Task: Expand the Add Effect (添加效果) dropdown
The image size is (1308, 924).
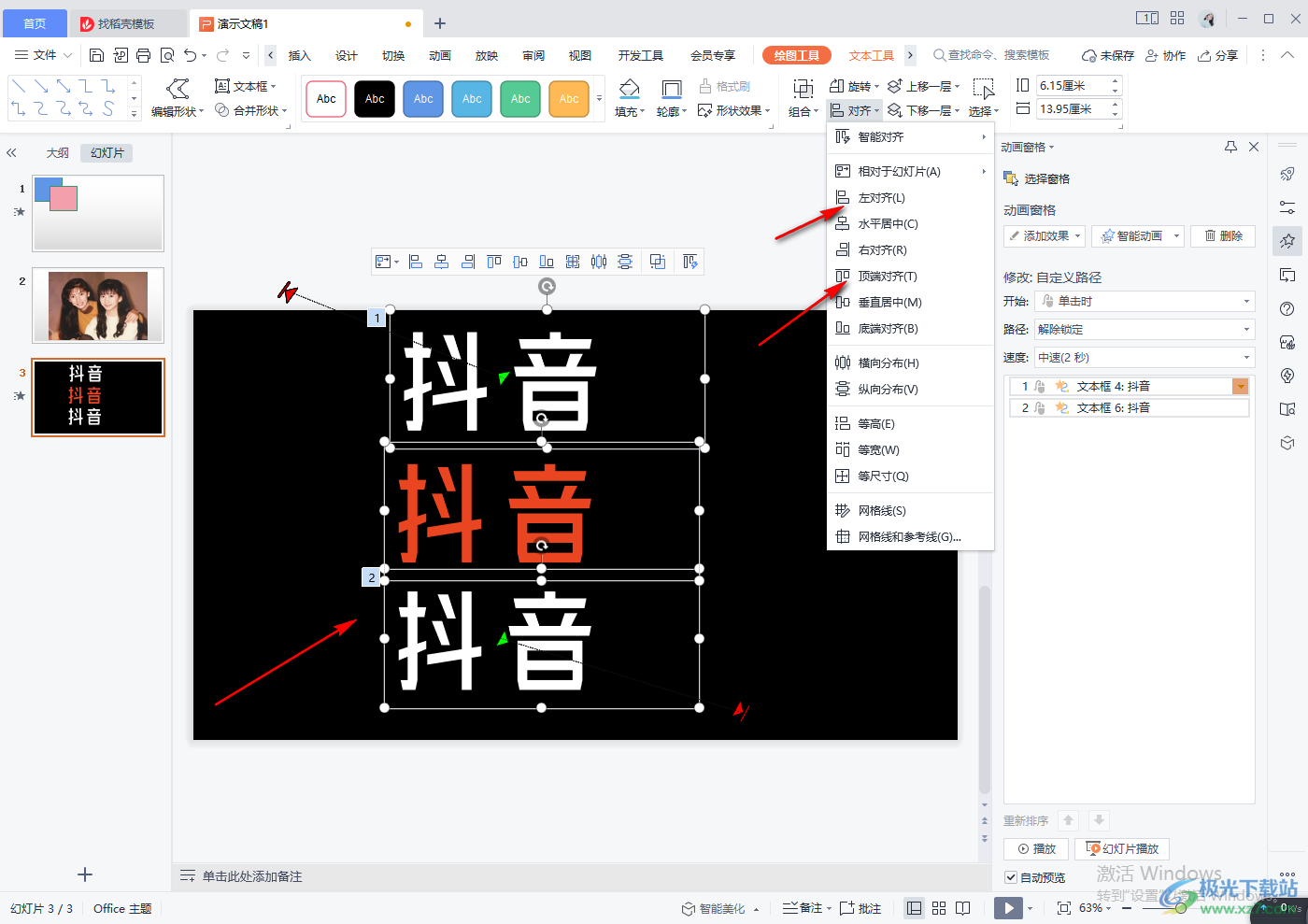Action: click(1045, 236)
